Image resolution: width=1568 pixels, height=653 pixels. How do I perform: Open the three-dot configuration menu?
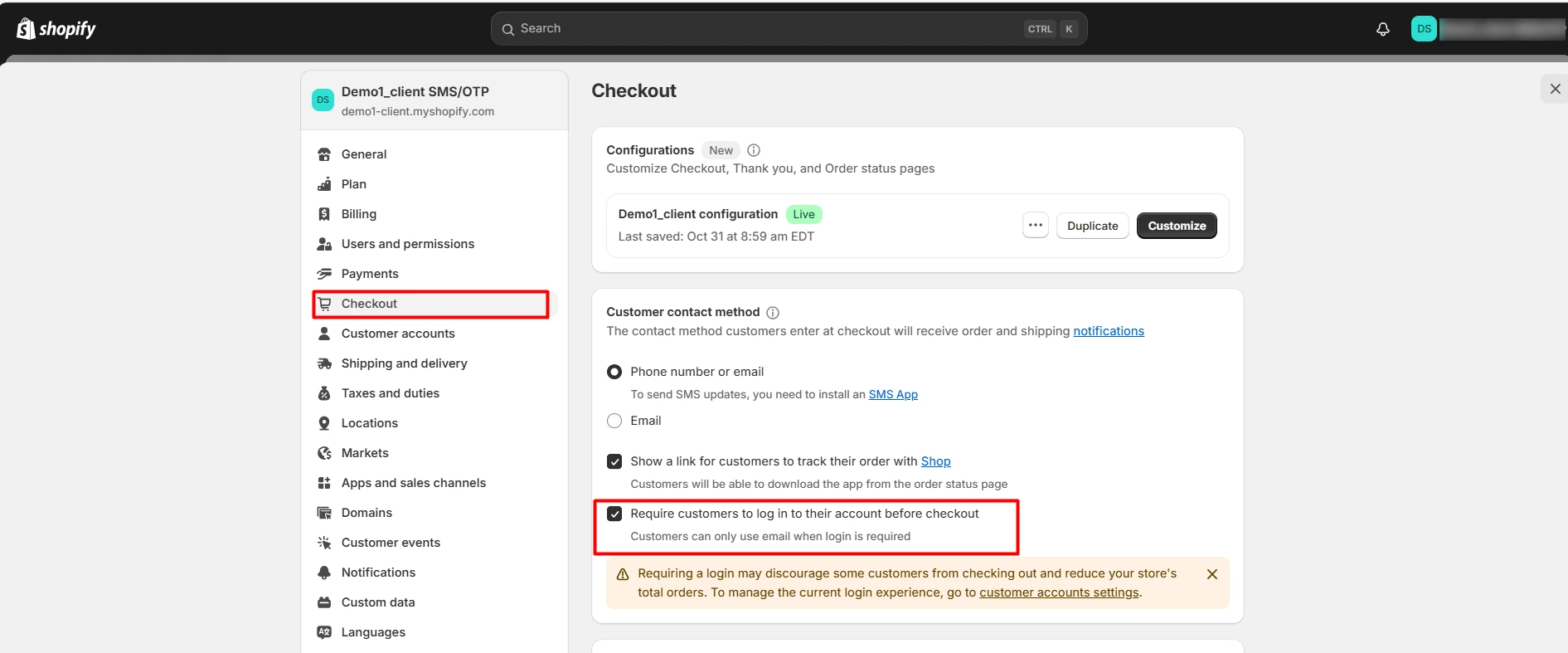click(1036, 226)
